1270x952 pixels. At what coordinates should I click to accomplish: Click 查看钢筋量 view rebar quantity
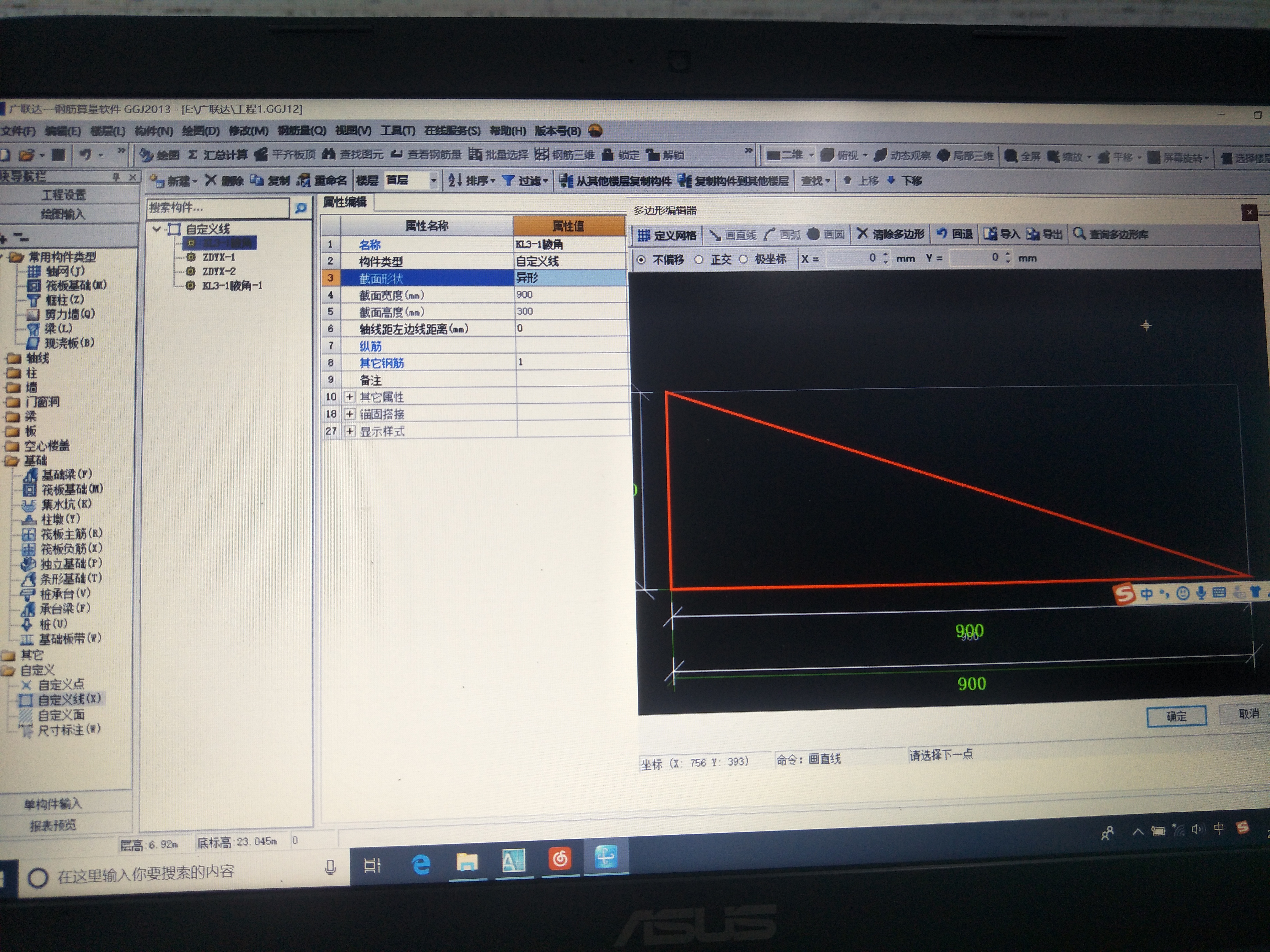(x=426, y=154)
